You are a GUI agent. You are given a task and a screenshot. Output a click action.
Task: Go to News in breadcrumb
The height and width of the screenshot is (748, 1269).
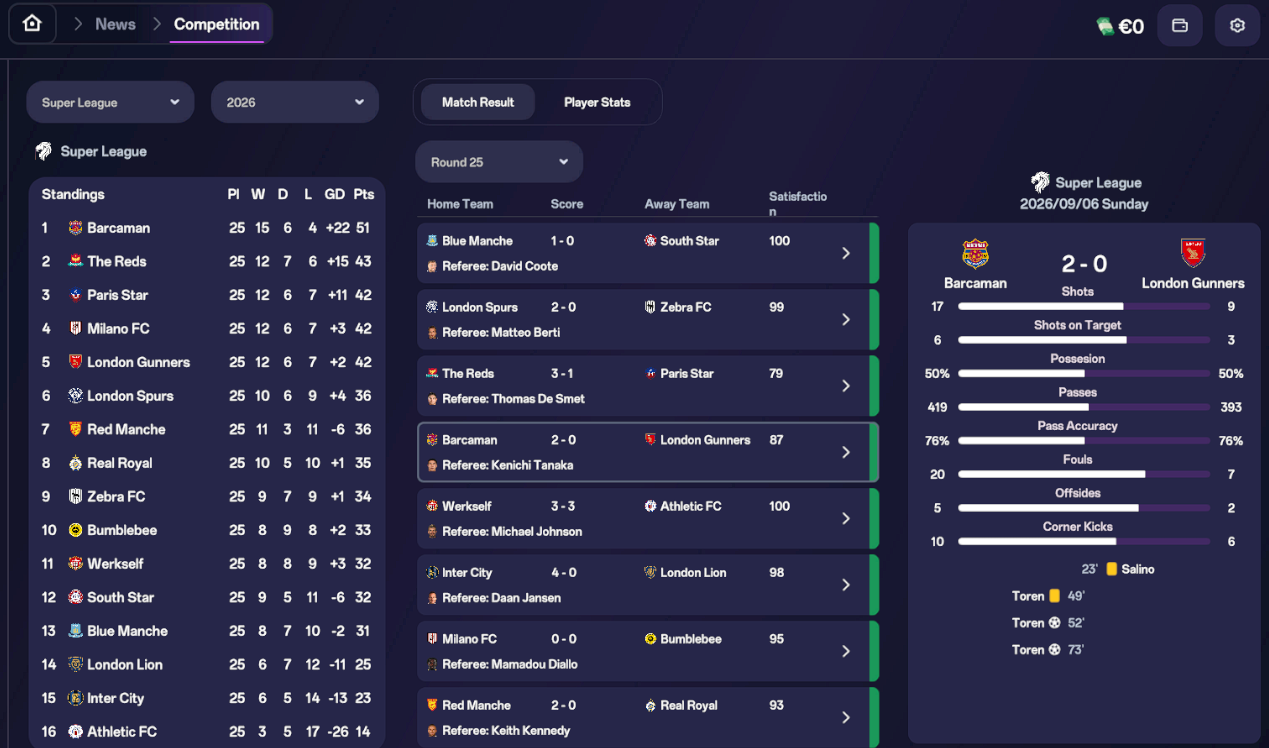click(x=115, y=24)
